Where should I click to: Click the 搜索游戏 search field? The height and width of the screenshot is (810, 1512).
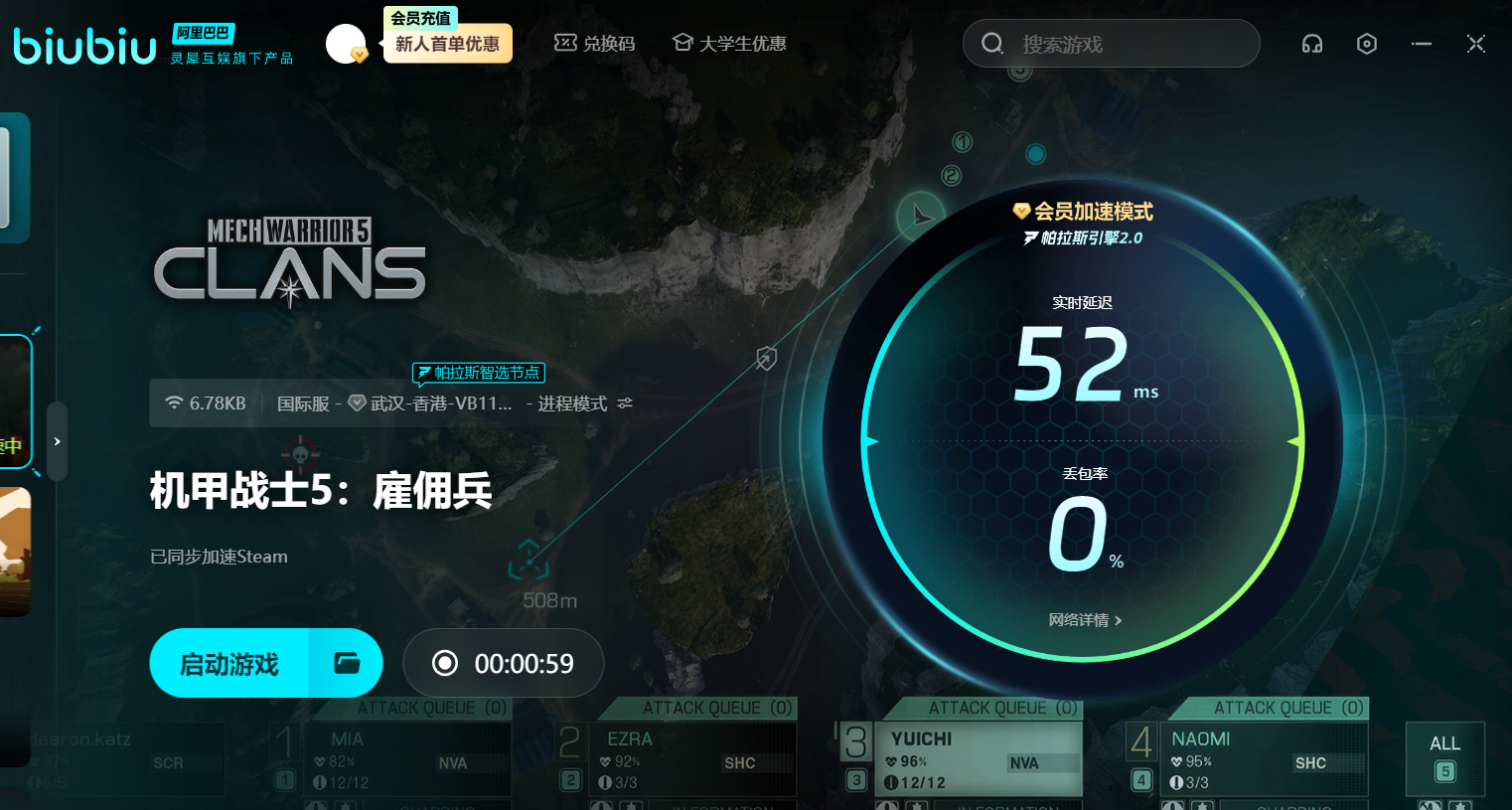pyautogui.click(x=1112, y=44)
